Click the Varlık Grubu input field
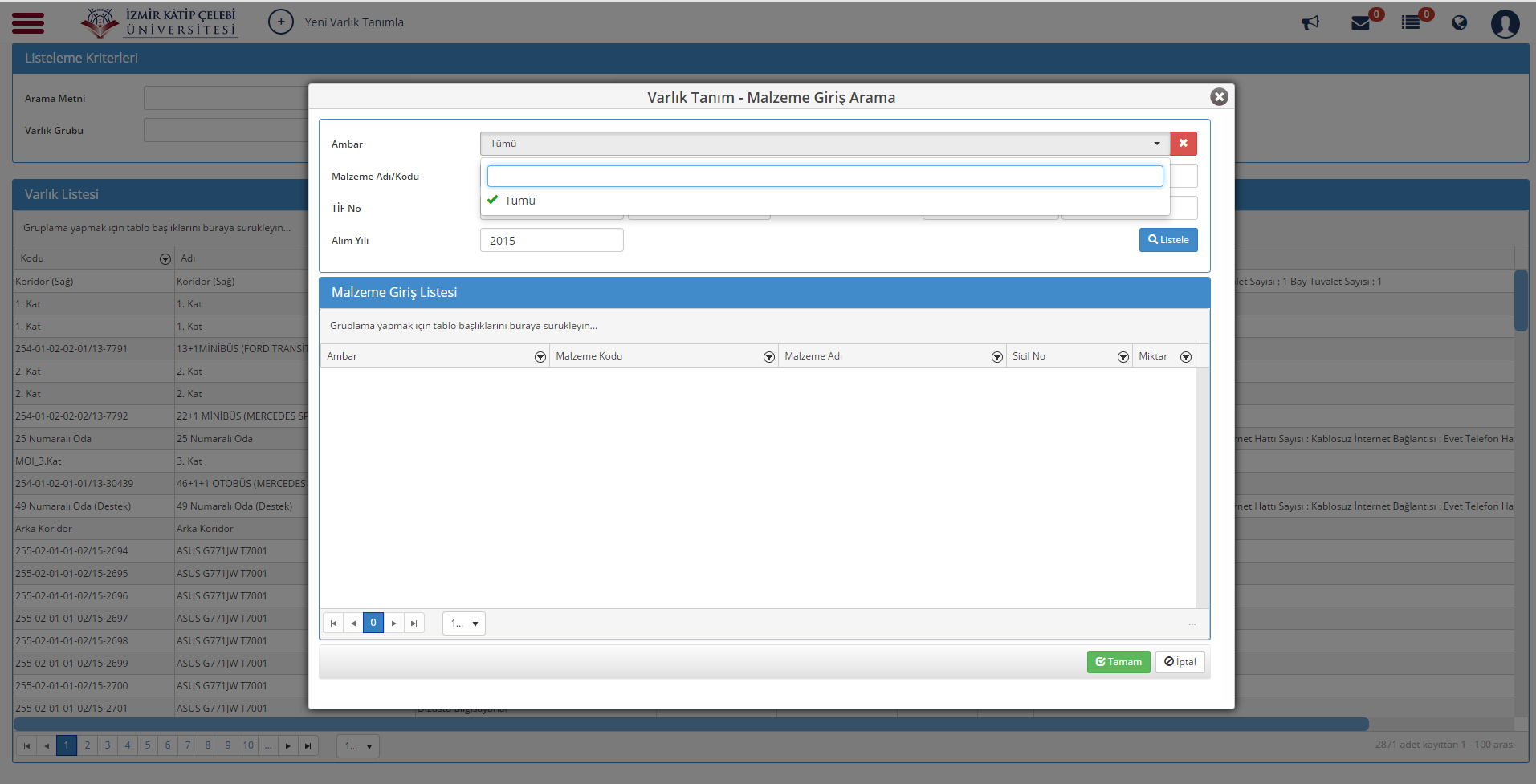The image size is (1536, 784). coord(226,130)
